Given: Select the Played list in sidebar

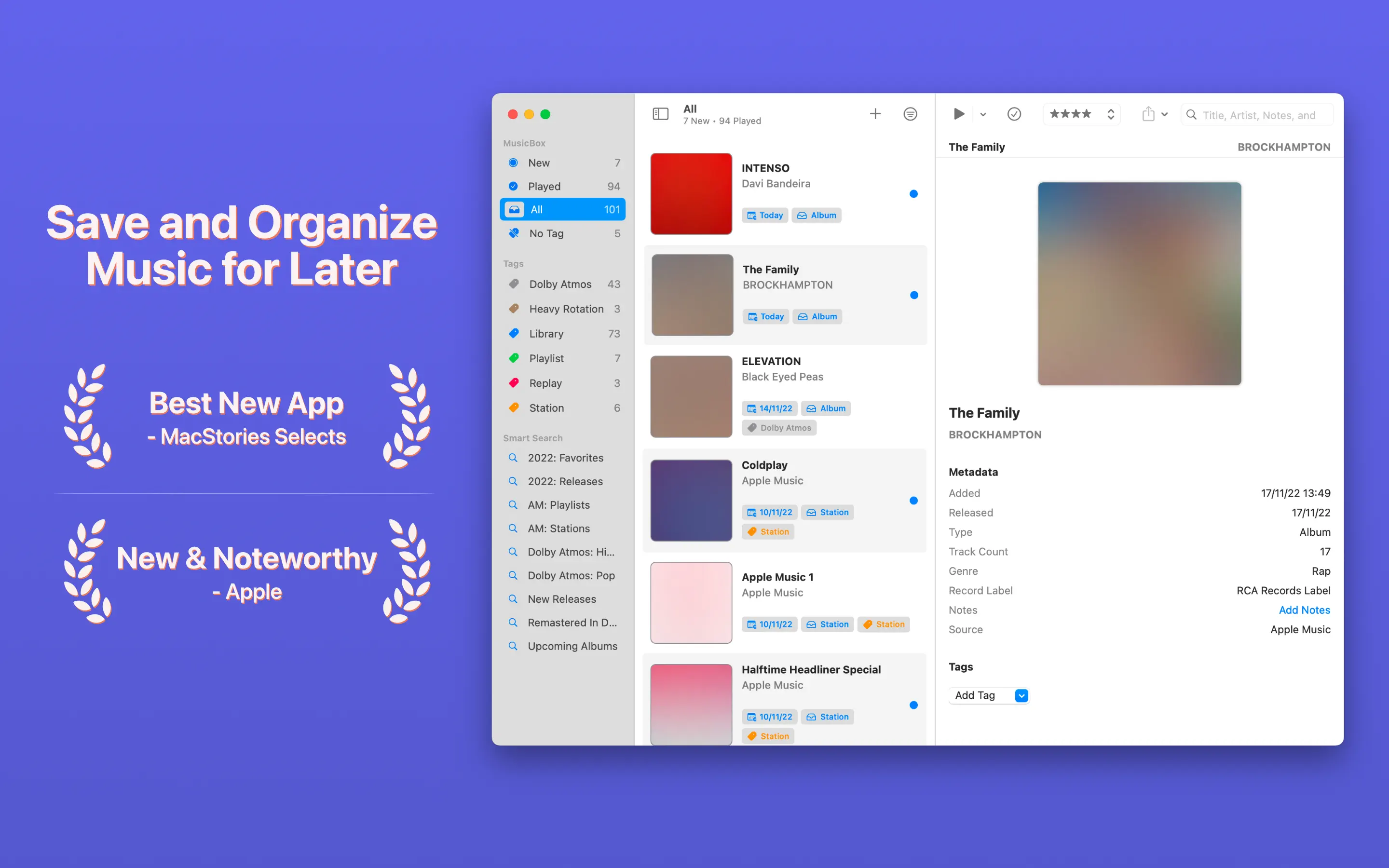Looking at the screenshot, I should tap(544, 186).
